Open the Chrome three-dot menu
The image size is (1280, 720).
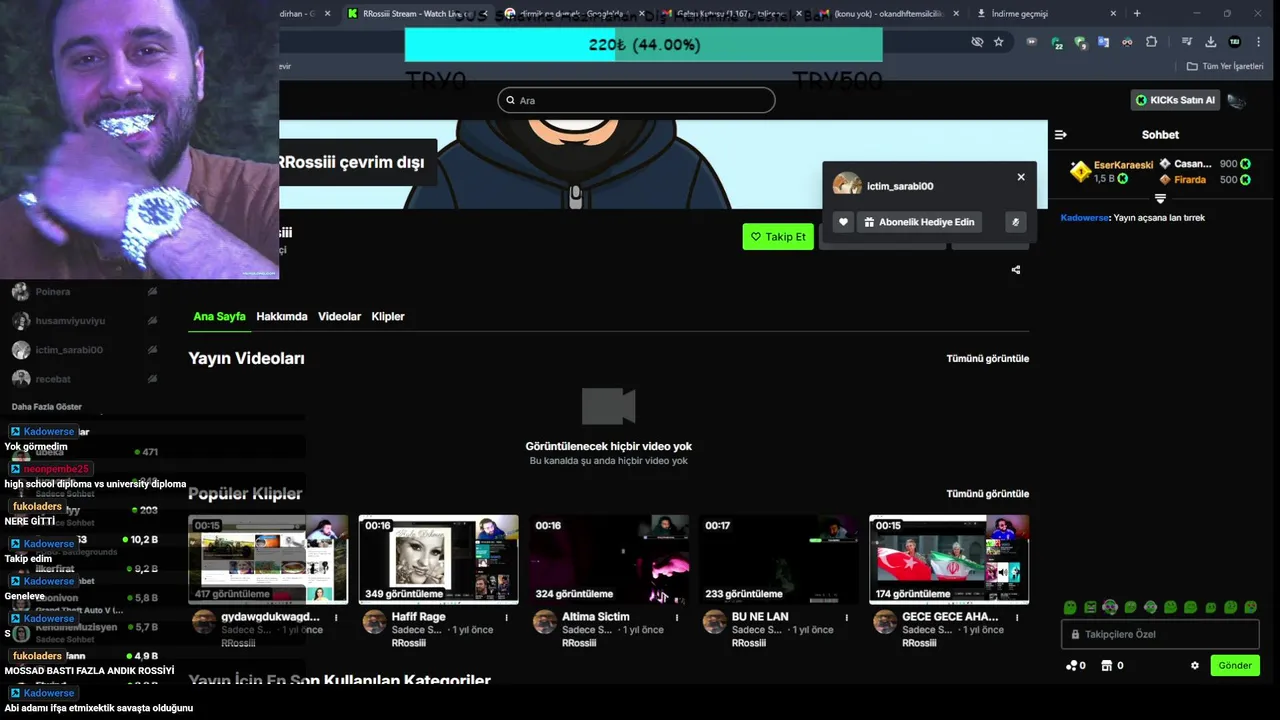(1258, 42)
